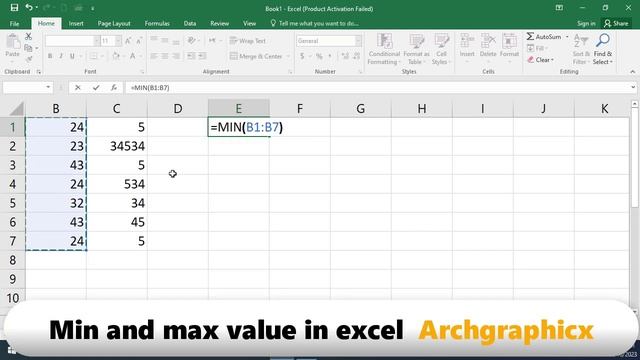Decrease the font size
The image size is (640, 360).
click(x=139, y=41)
